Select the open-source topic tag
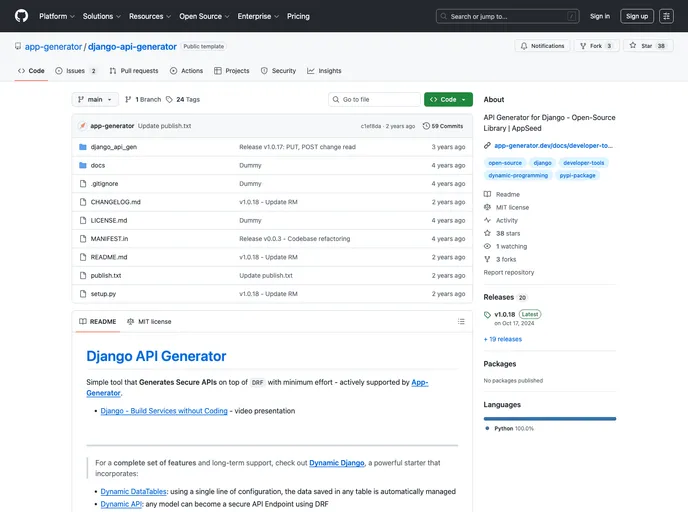The image size is (688, 512). coord(505,163)
